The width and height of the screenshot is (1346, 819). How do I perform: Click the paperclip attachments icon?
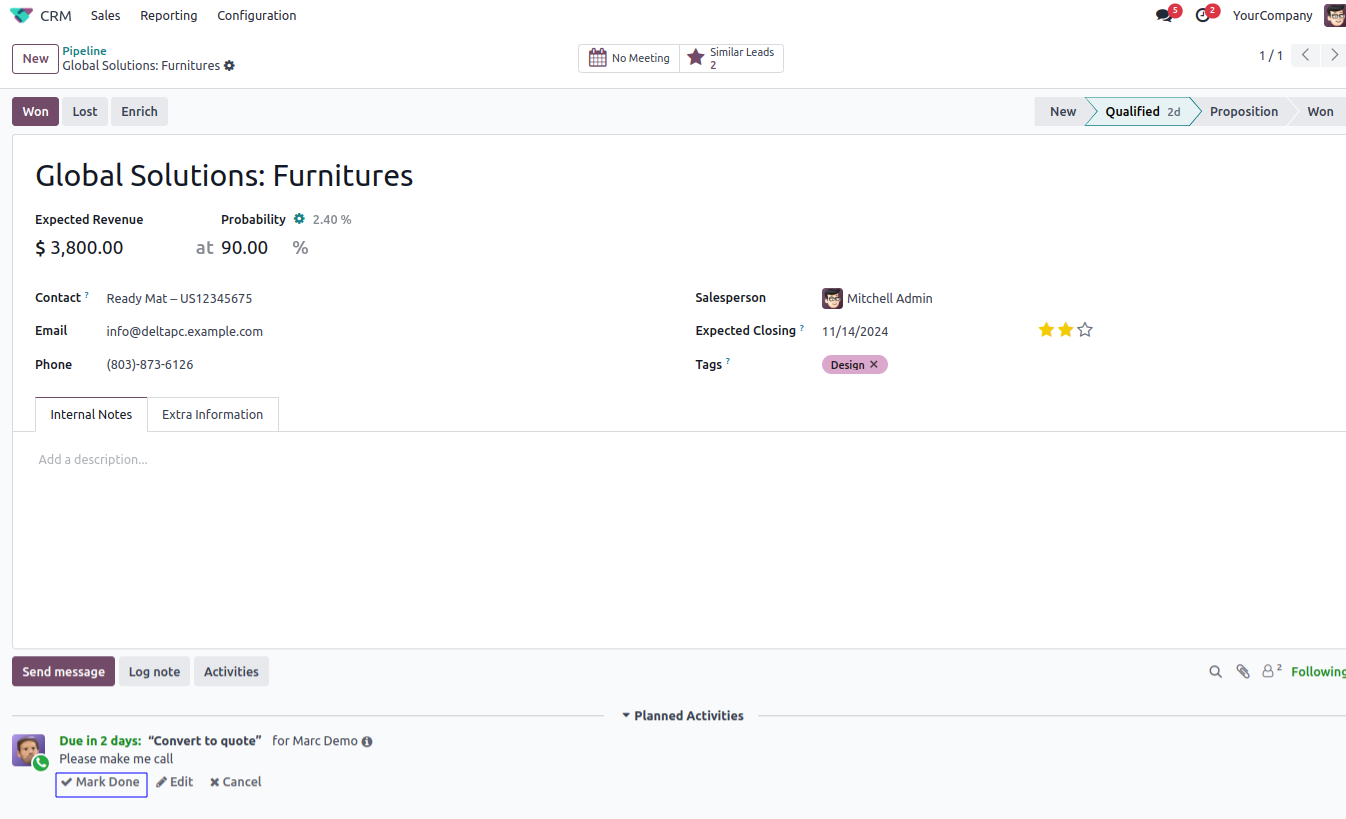pos(1243,672)
